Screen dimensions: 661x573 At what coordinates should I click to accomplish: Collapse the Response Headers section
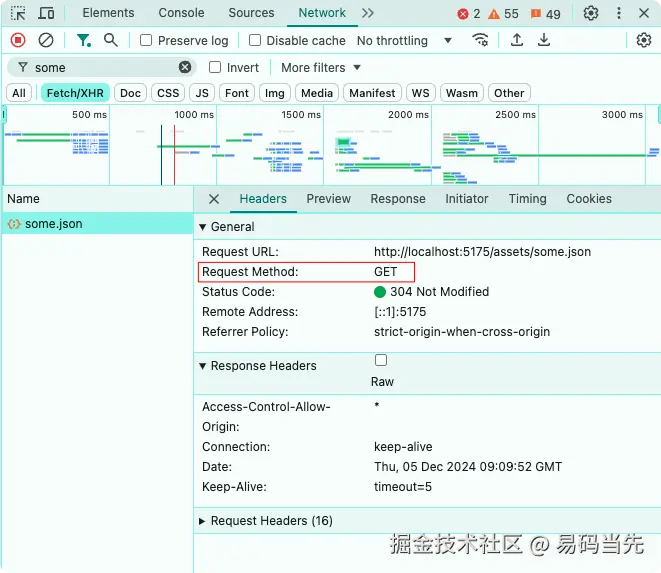(x=202, y=366)
